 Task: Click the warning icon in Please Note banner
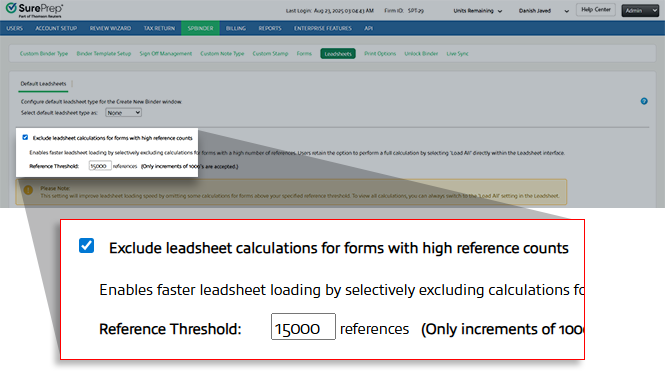[28, 190]
